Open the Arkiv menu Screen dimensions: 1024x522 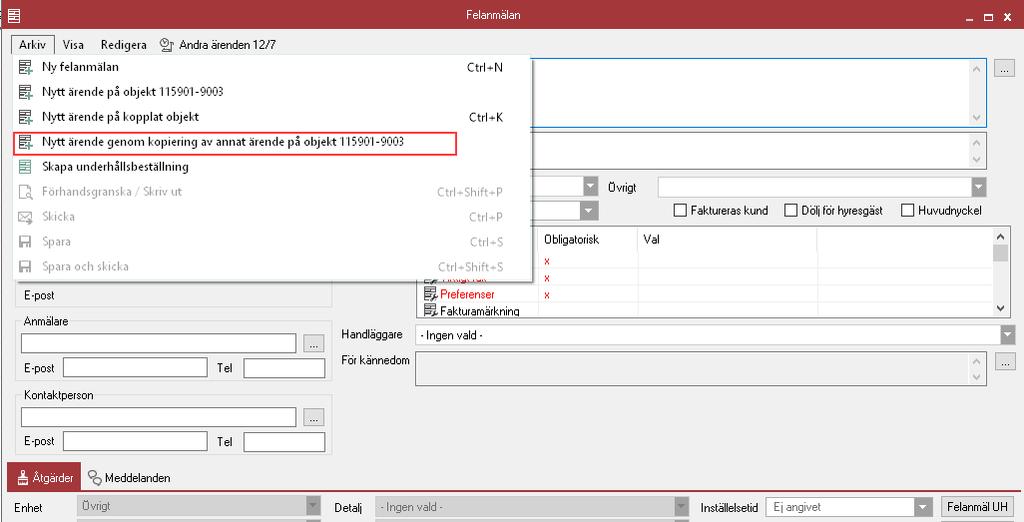click(32, 45)
